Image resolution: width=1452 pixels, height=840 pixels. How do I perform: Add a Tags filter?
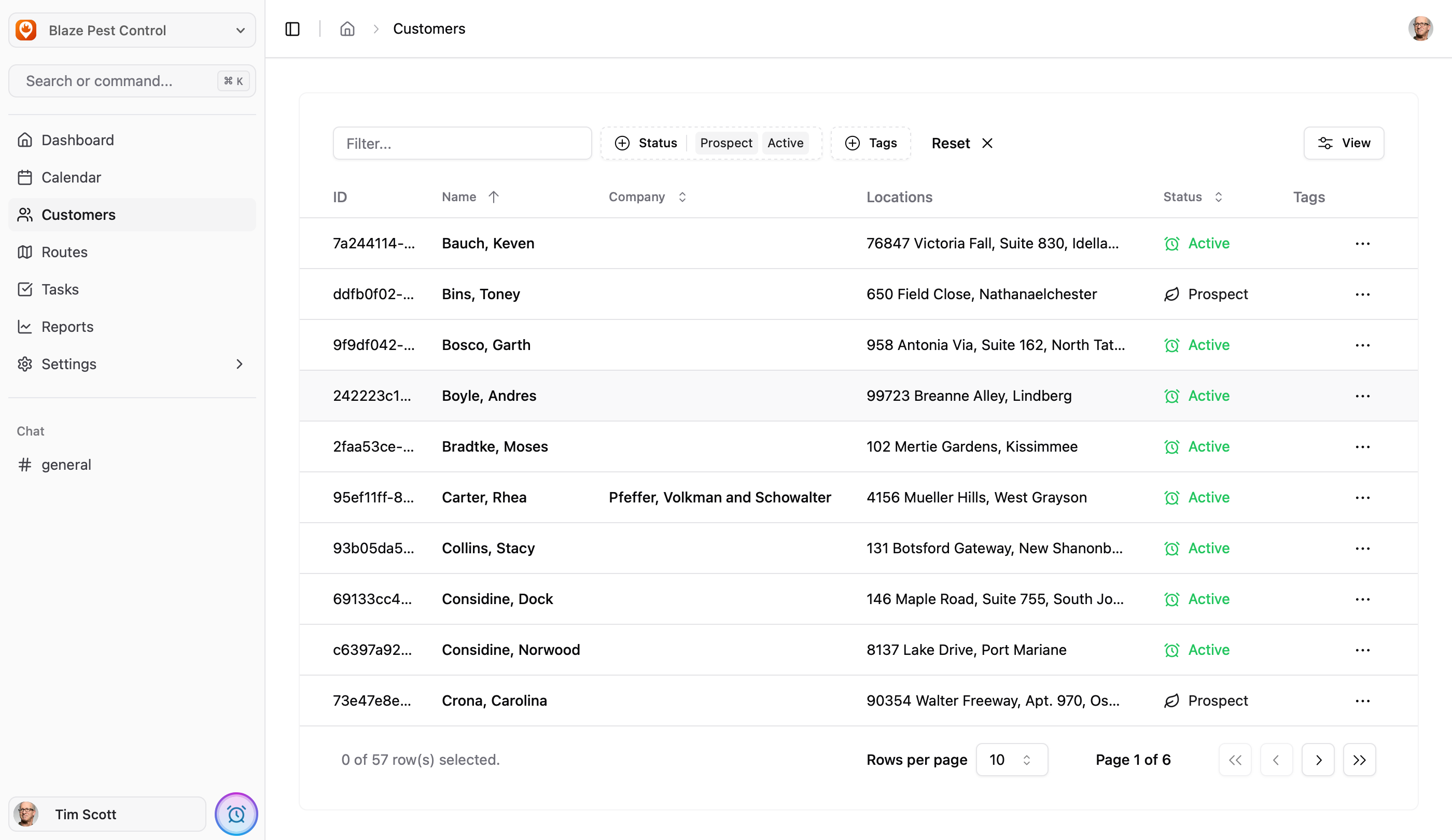pos(870,143)
